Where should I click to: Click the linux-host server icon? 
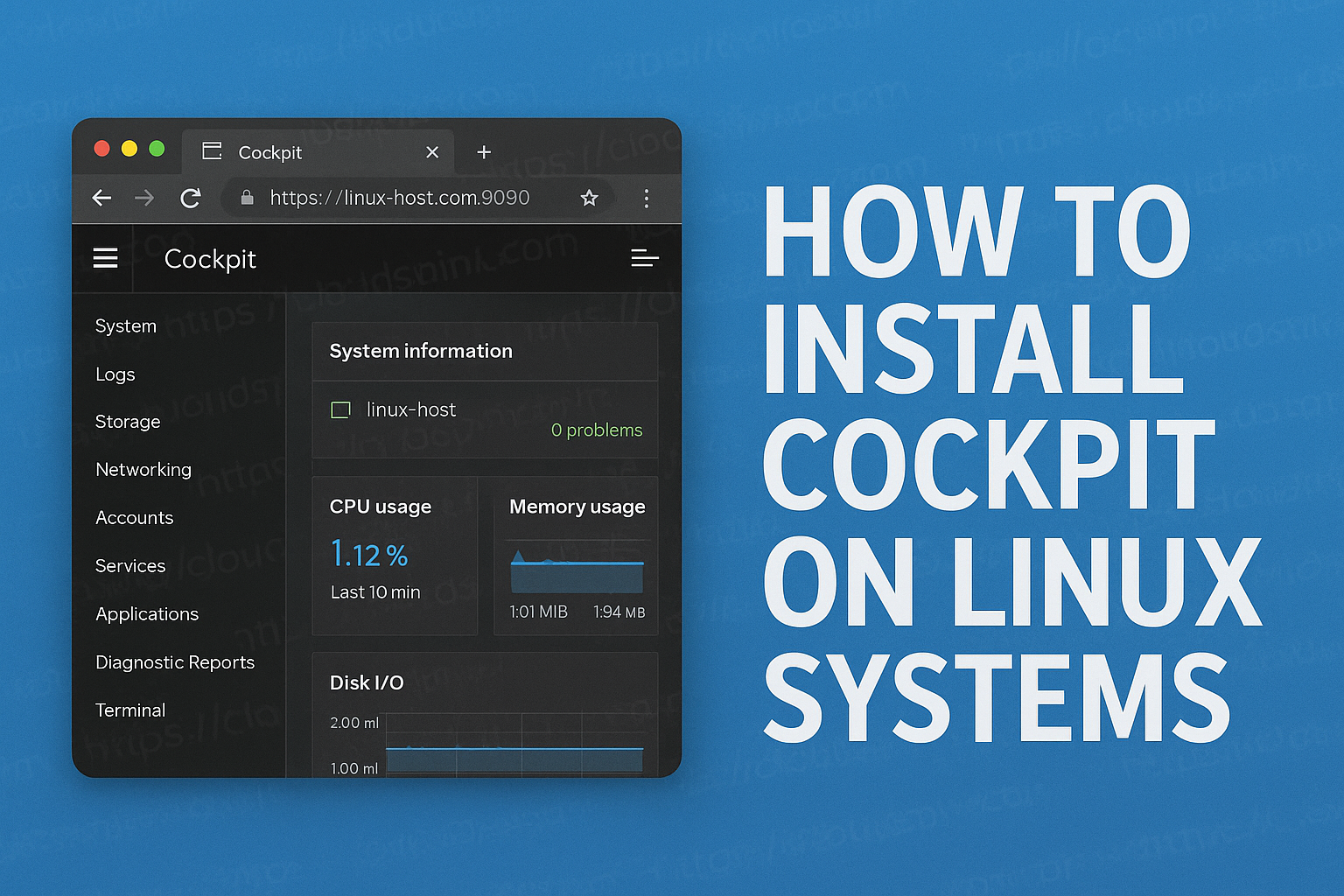pyautogui.click(x=340, y=409)
